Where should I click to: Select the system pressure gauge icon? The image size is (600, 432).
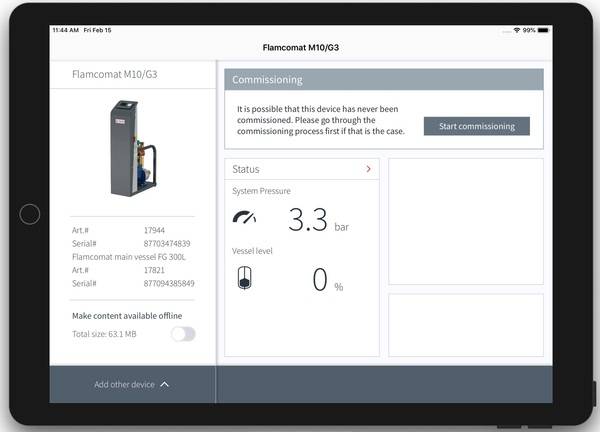(245, 217)
